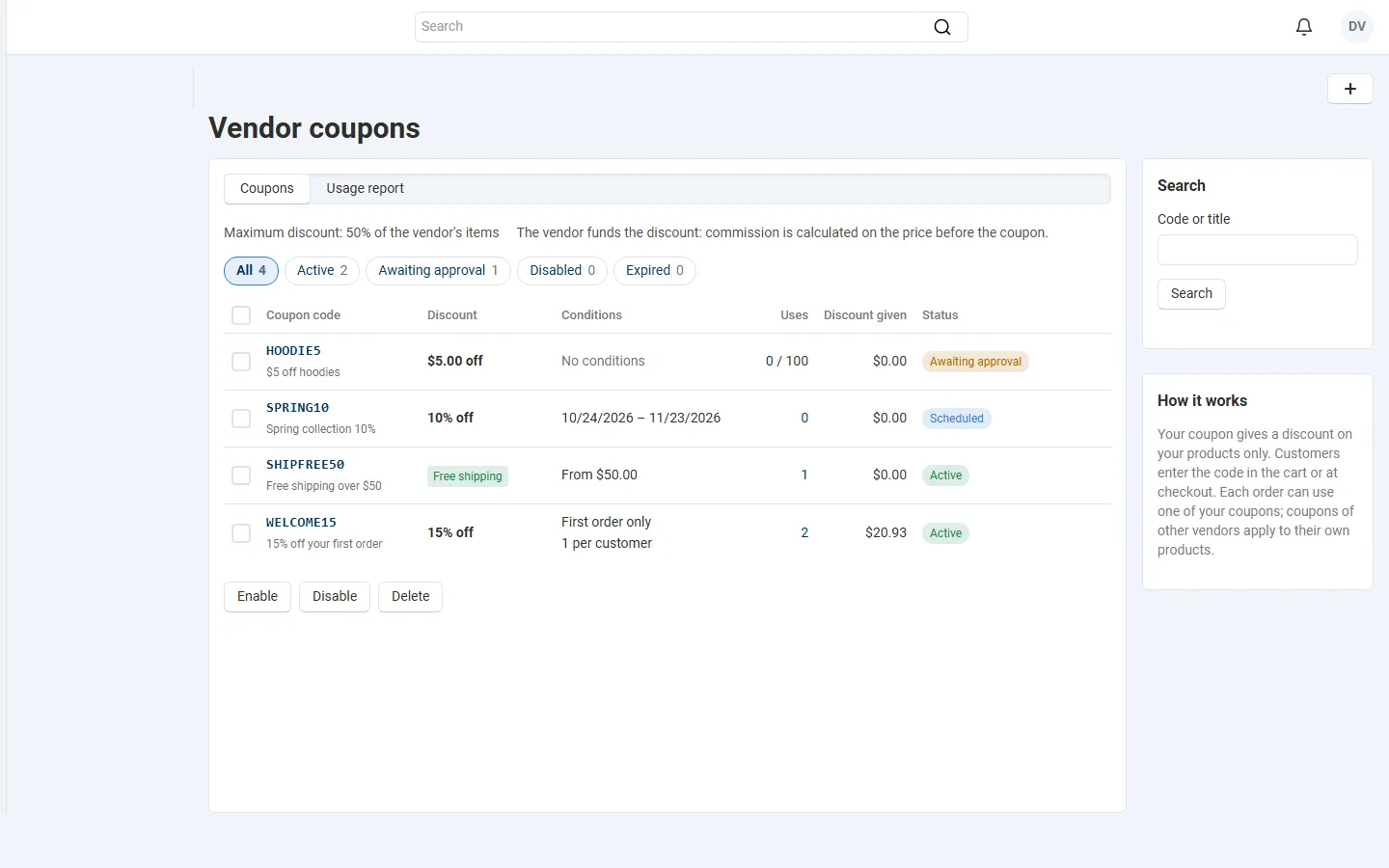
Task: Click the How it works heading
Action: coord(1203,401)
